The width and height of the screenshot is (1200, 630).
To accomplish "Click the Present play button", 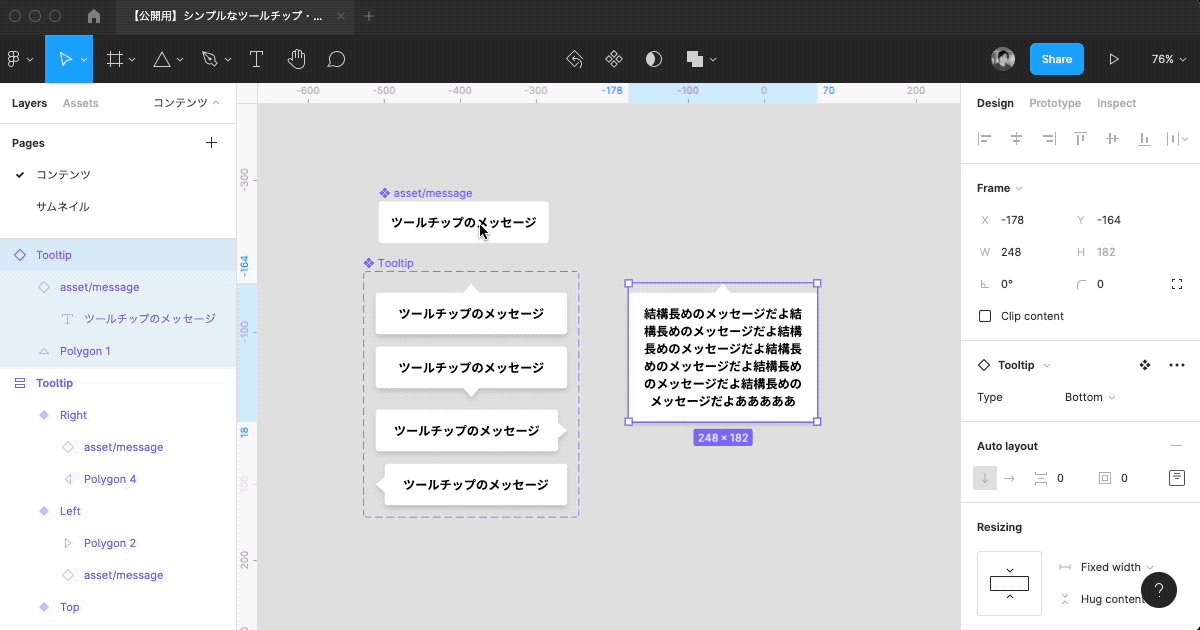I will 1114,58.
